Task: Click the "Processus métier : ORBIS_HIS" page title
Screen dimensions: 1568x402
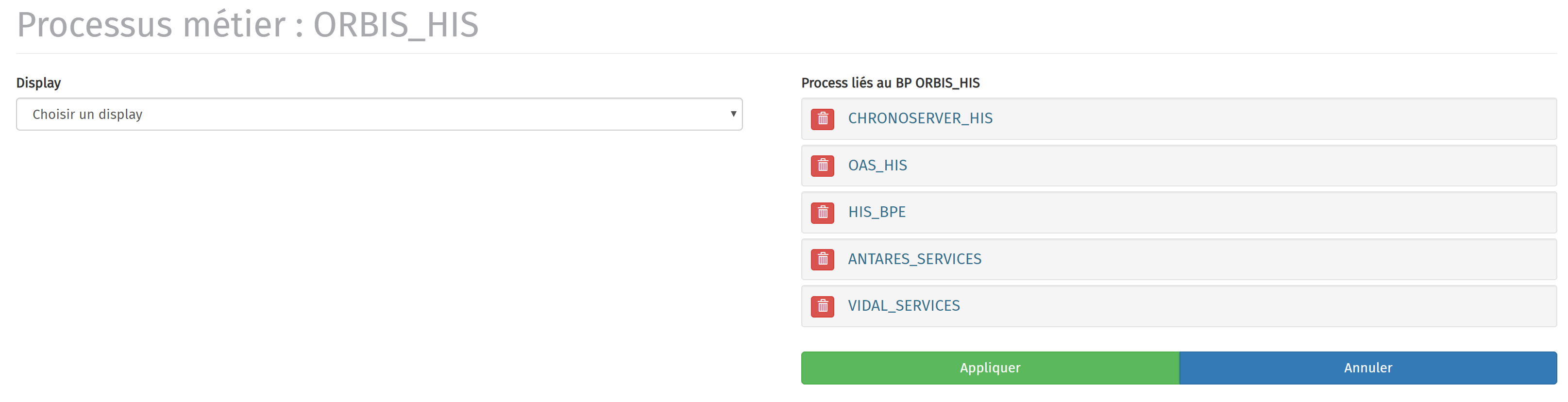Action: (x=248, y=25)
